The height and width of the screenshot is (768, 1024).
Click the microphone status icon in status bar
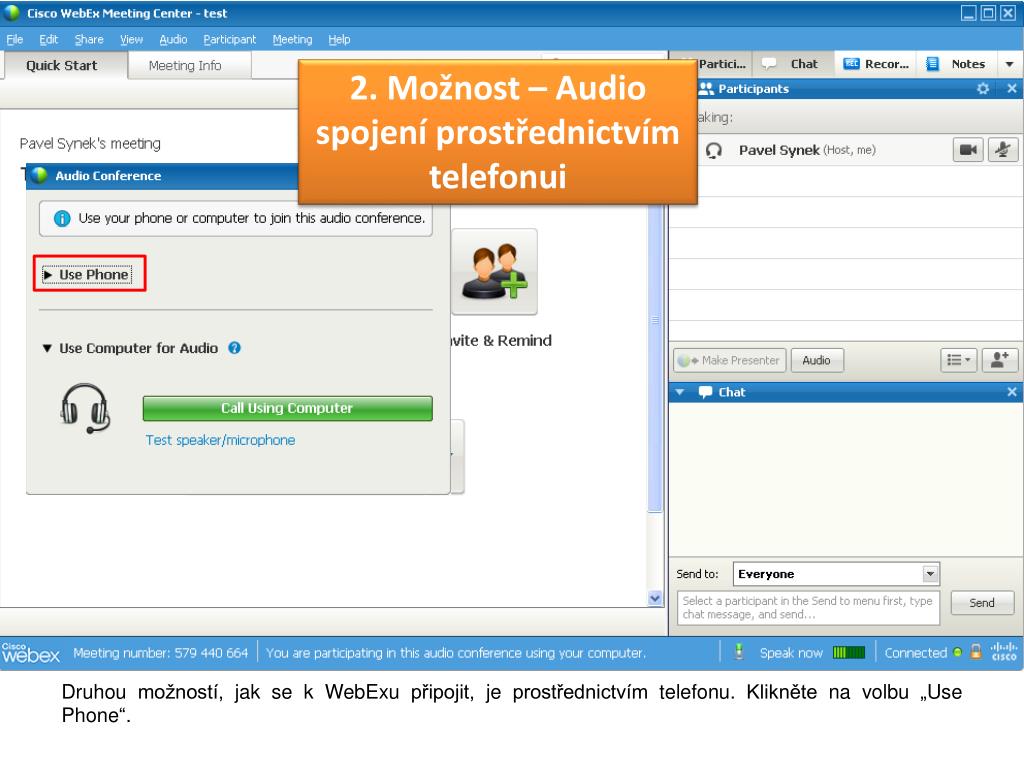click(739, 652)
